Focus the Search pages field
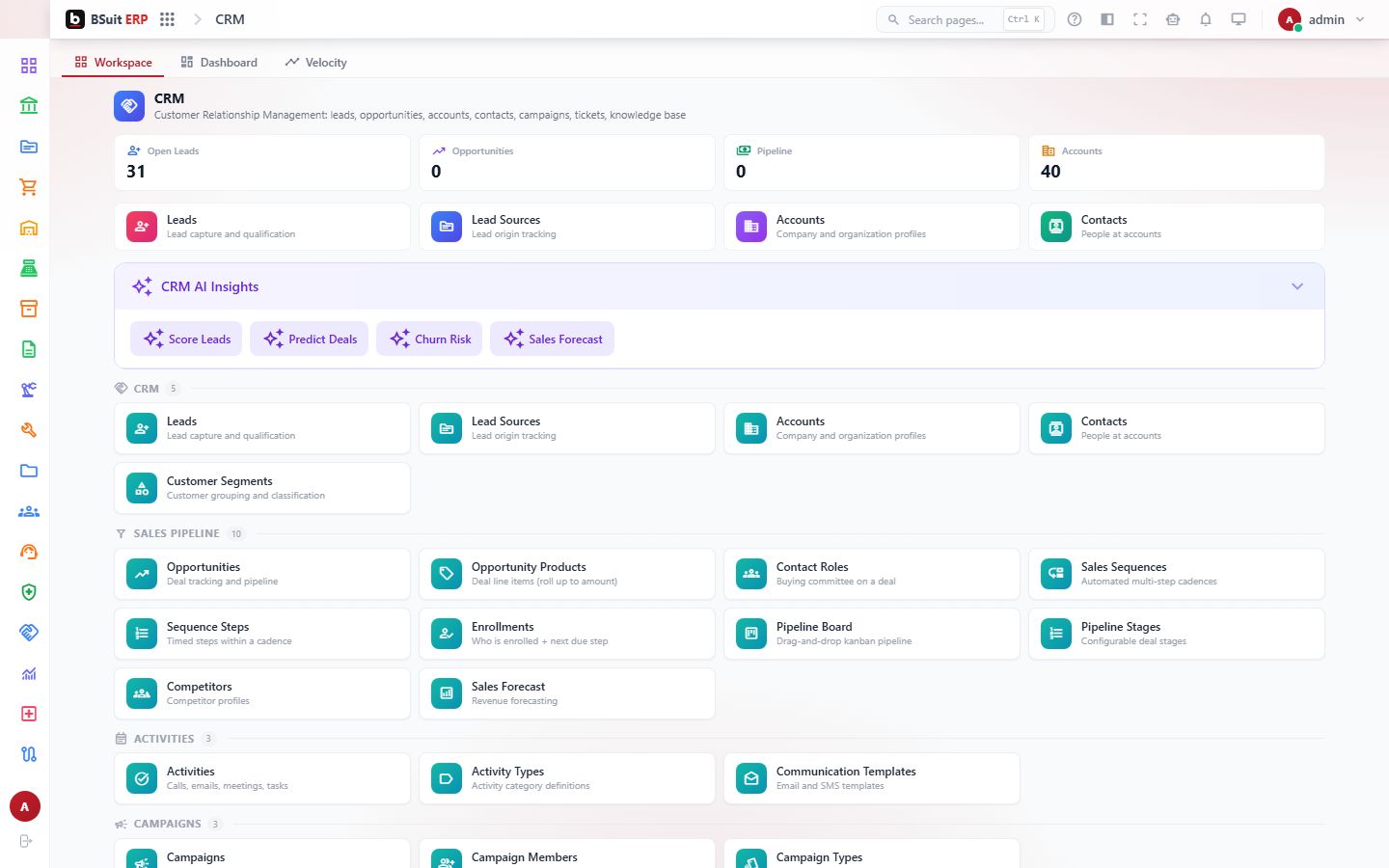The image size is (1389, 868). click(x=965, y=19)
